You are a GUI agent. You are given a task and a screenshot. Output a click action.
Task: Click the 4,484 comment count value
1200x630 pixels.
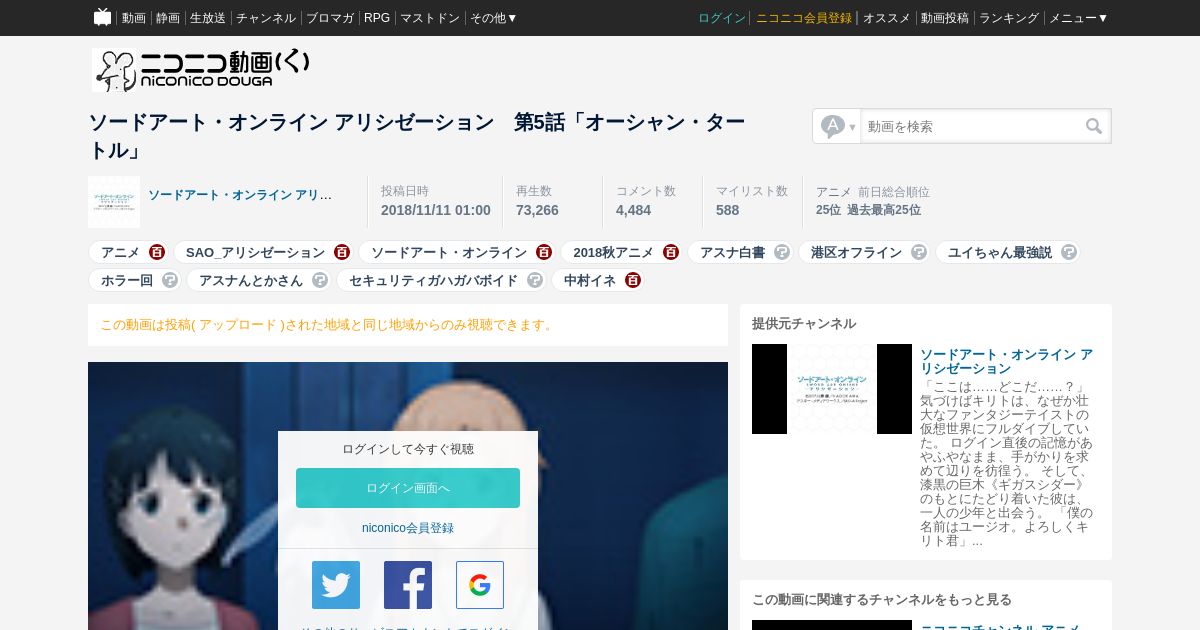pos(633,210)
